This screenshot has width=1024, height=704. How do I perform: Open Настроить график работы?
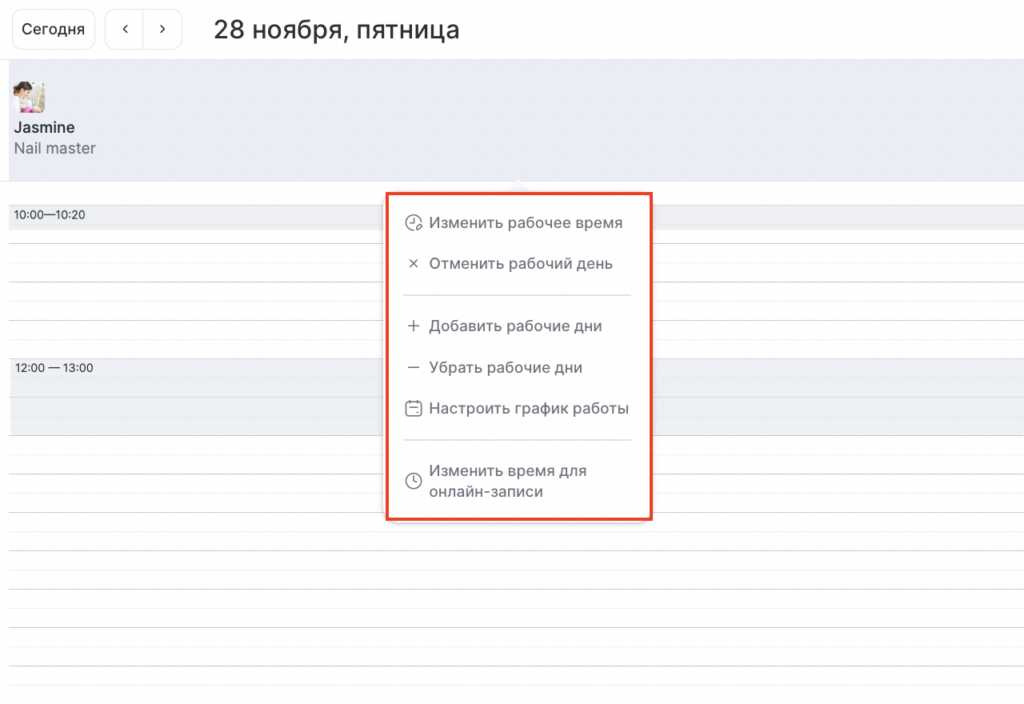point(528,408)
